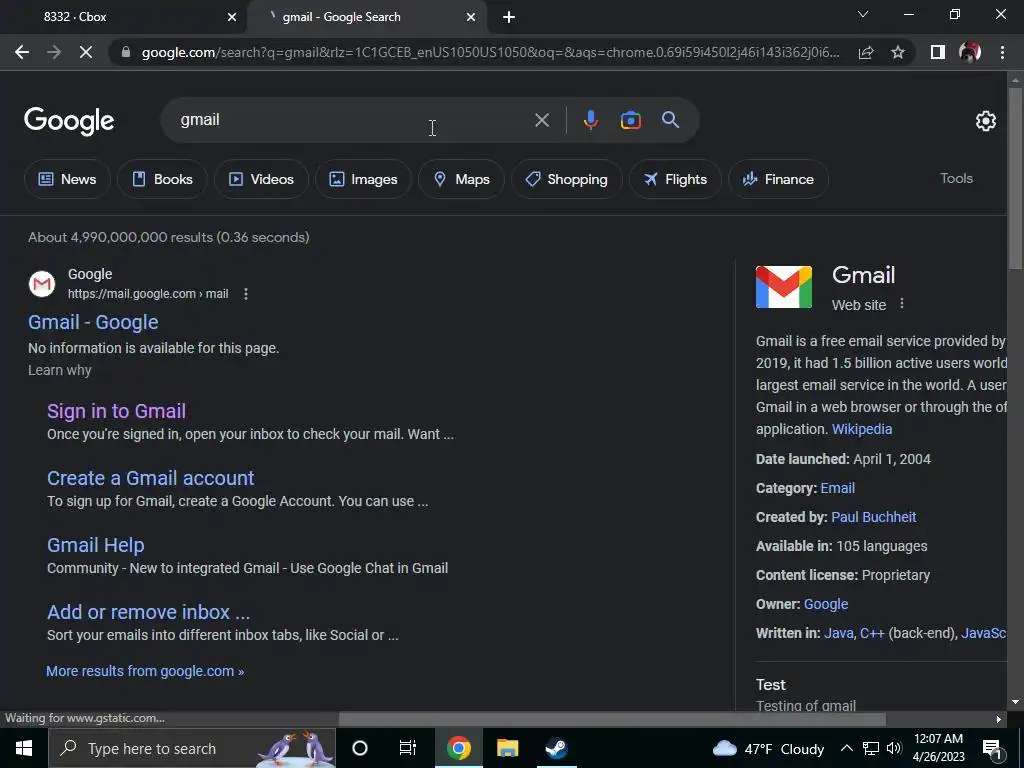Open the Paul Buchheit link
The image size is (1024, 768).
(874, 517)
